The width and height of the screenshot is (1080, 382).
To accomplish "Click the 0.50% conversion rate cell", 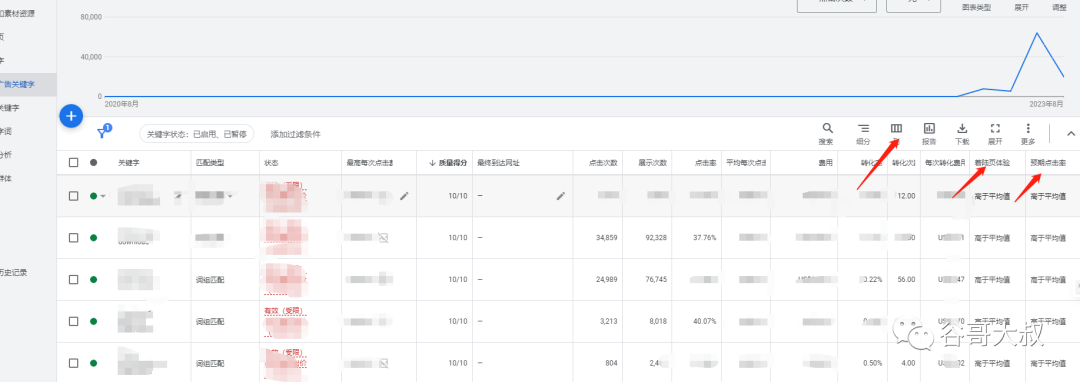I will [x=873, y=363].
